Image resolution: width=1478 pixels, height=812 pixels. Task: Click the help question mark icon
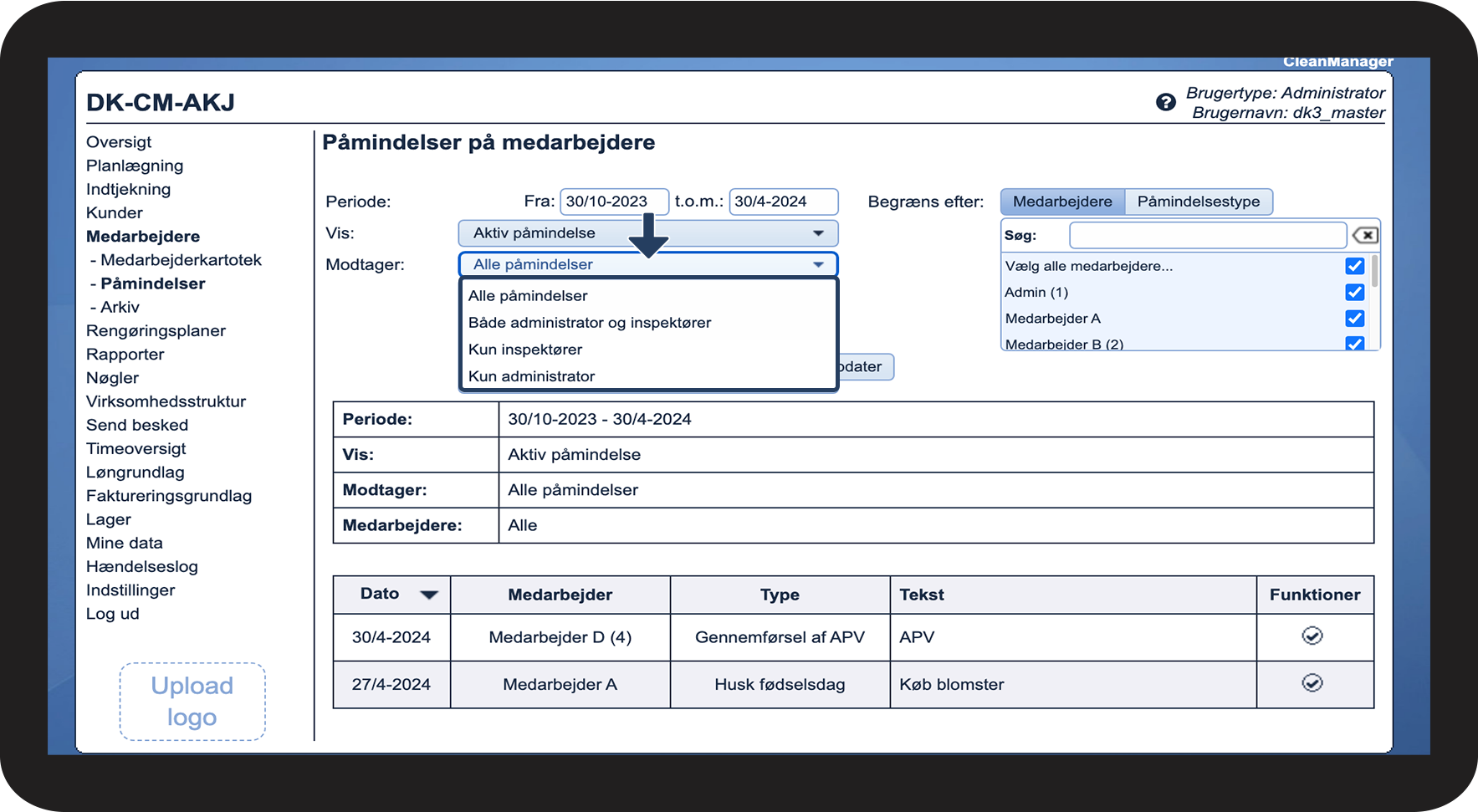(1165, 102)
